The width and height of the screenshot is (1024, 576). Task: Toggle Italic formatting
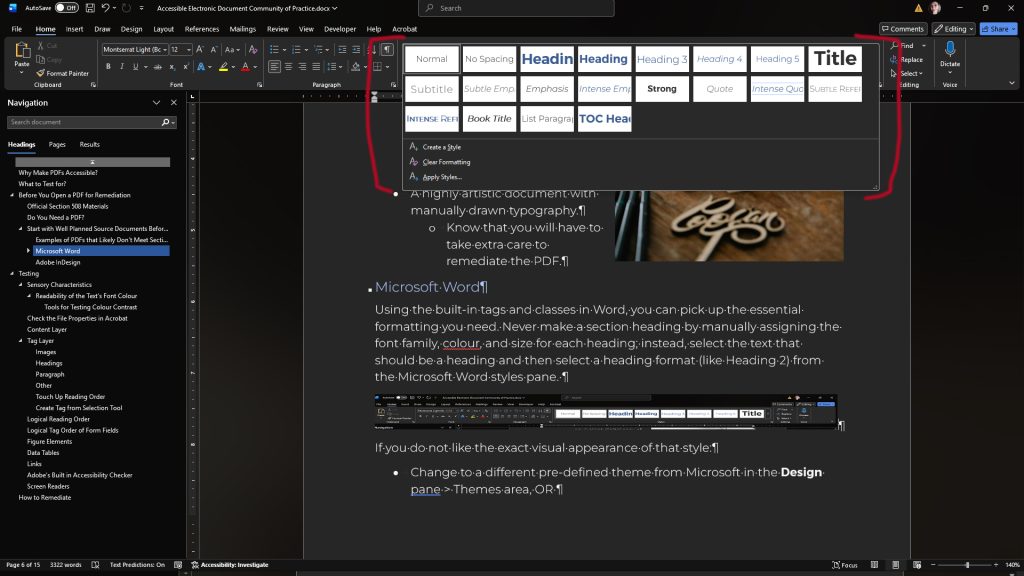pyautogui.click(x=121, y=67)
